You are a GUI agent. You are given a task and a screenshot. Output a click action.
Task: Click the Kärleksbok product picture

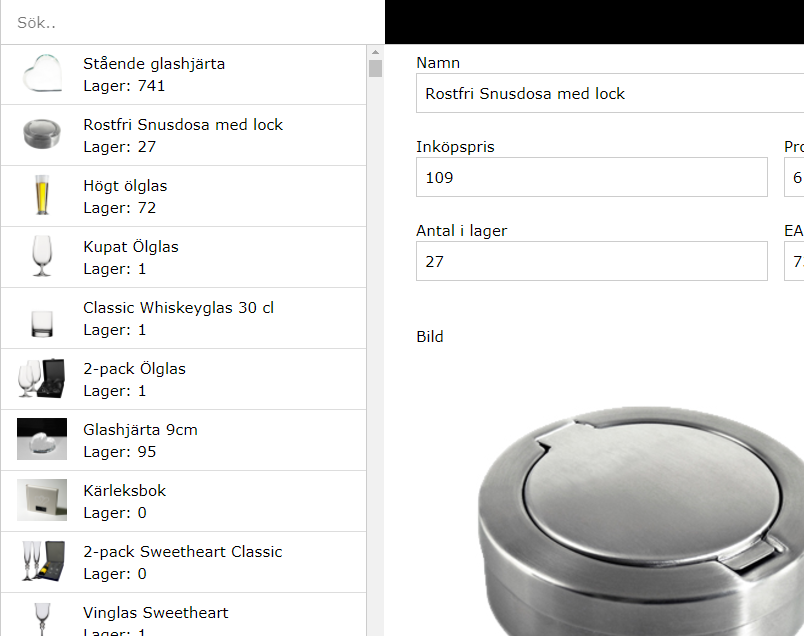coord(42,500)
